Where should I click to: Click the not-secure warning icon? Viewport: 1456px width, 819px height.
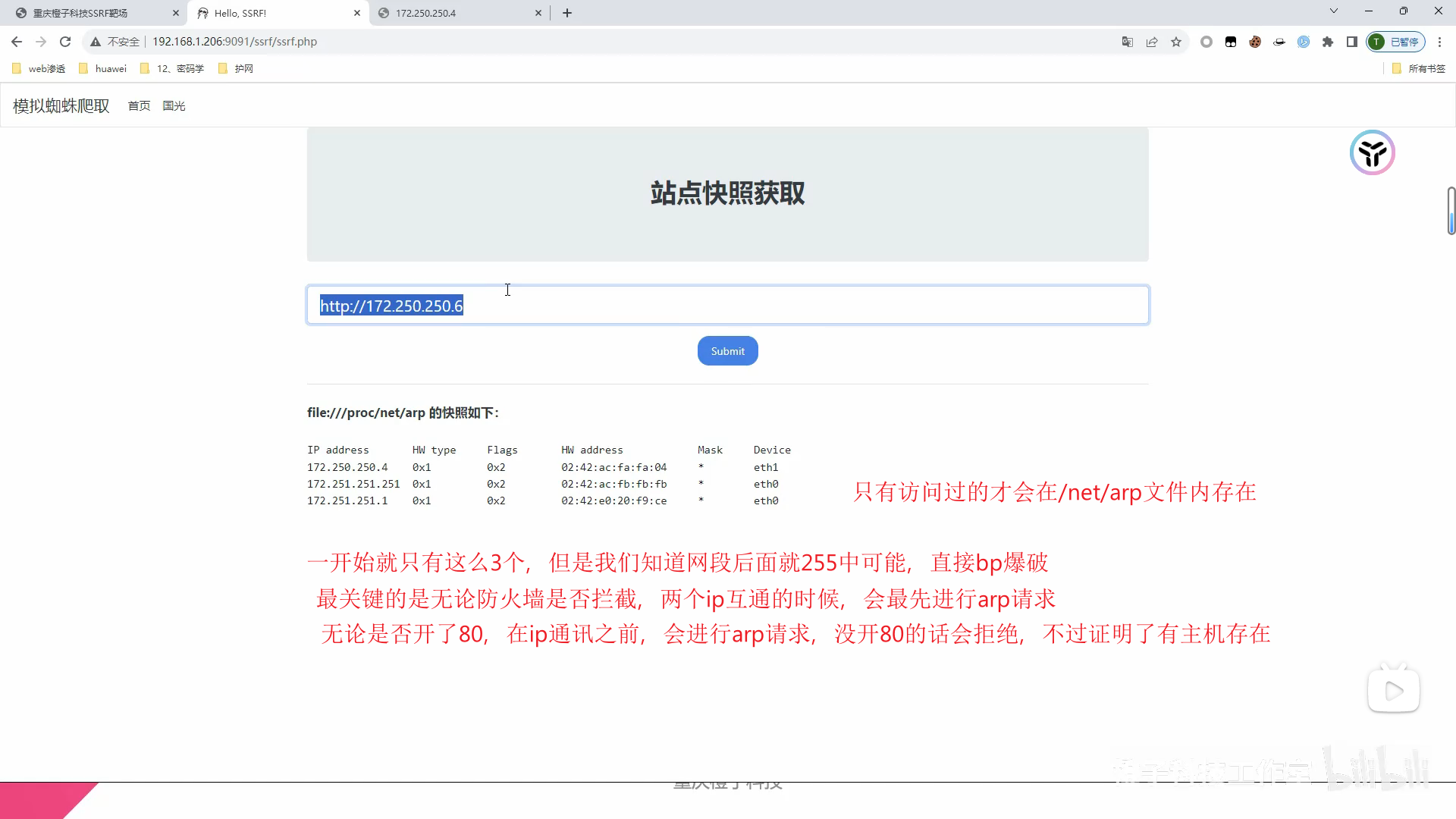tap(96, 42)
